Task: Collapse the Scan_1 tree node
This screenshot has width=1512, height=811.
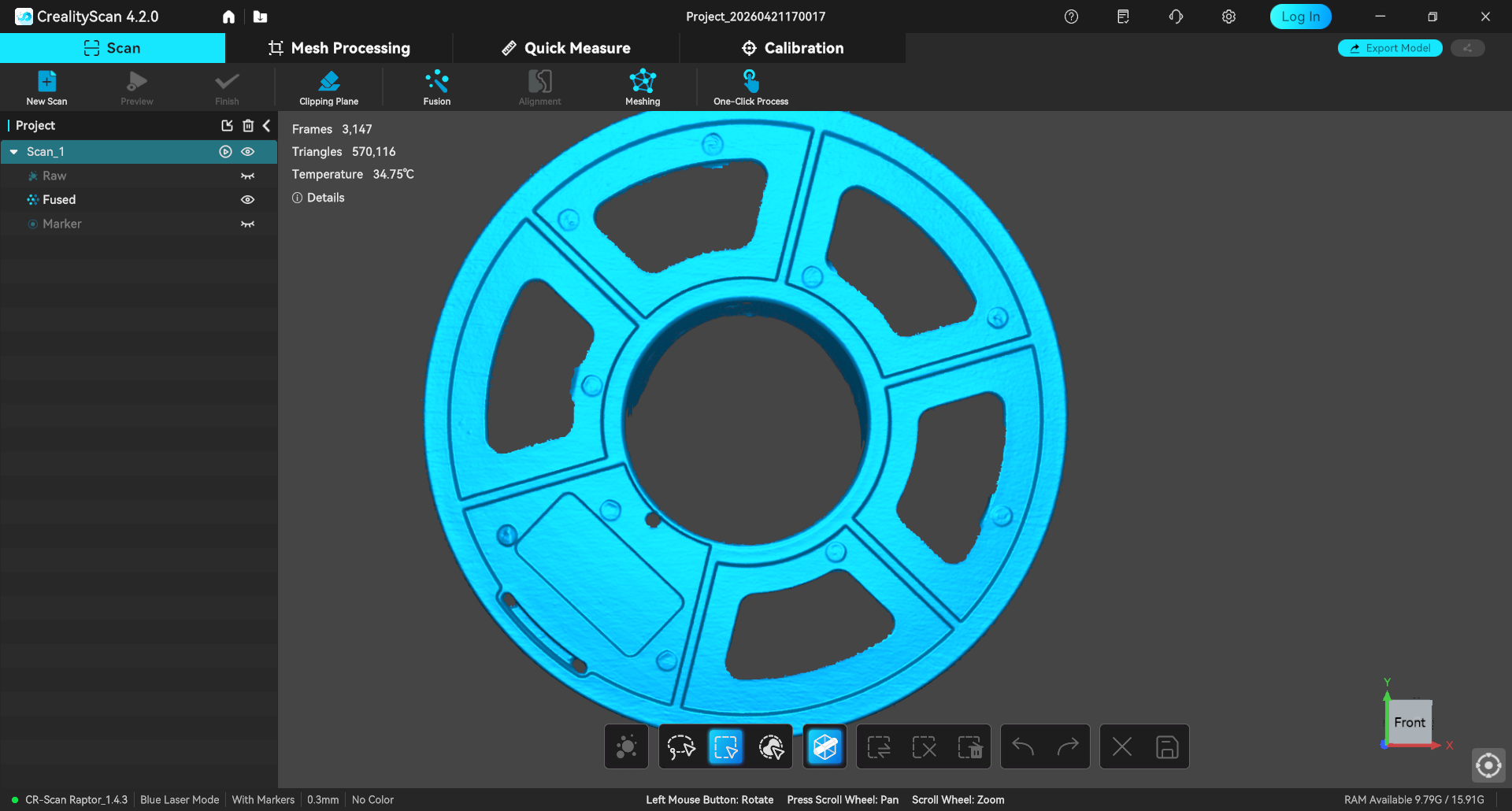Action: point(14,152)
